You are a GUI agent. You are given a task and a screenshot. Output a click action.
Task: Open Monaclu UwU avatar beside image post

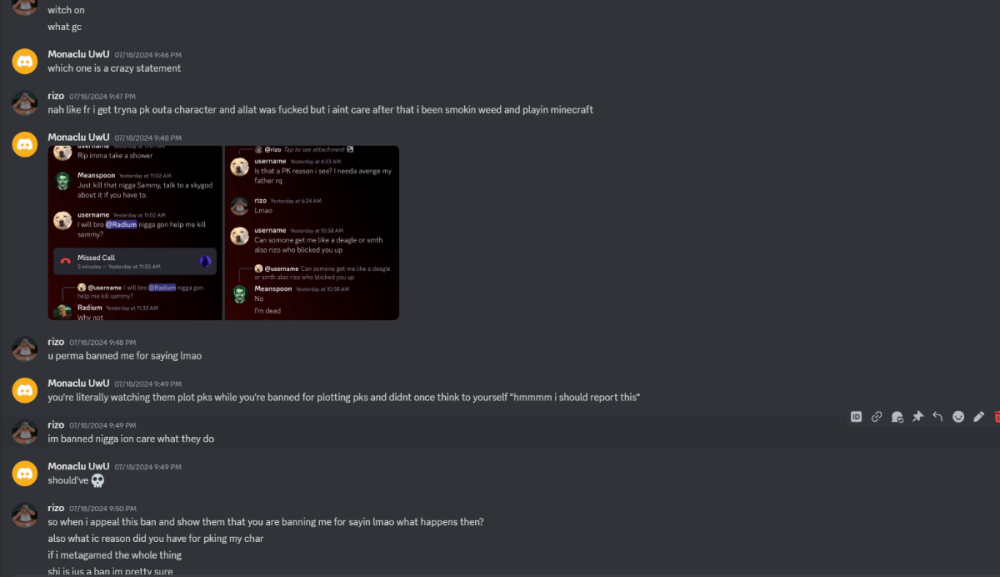(x=25, y=144)
